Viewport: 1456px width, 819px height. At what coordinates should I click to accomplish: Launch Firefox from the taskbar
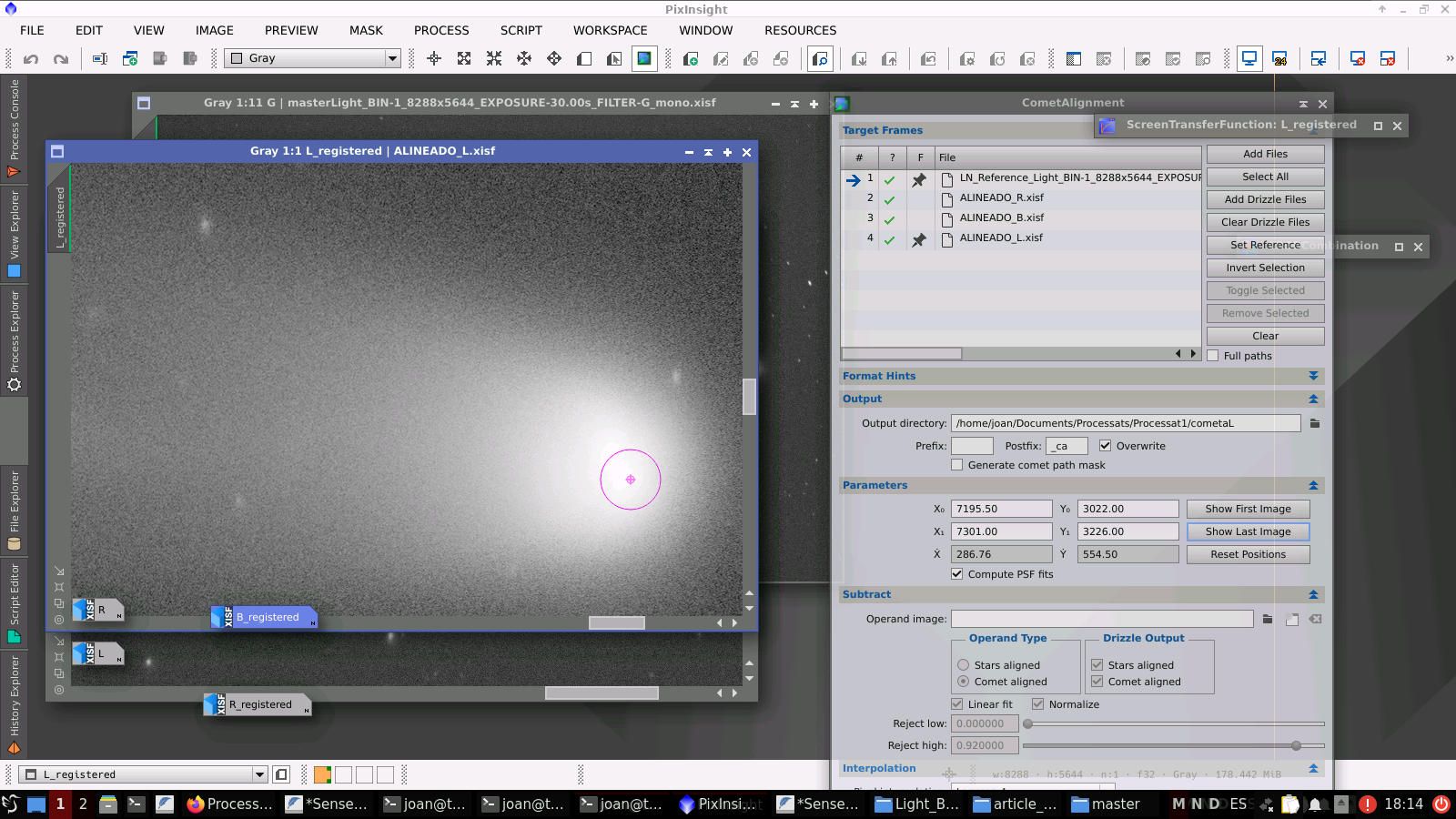coord(229,804)
